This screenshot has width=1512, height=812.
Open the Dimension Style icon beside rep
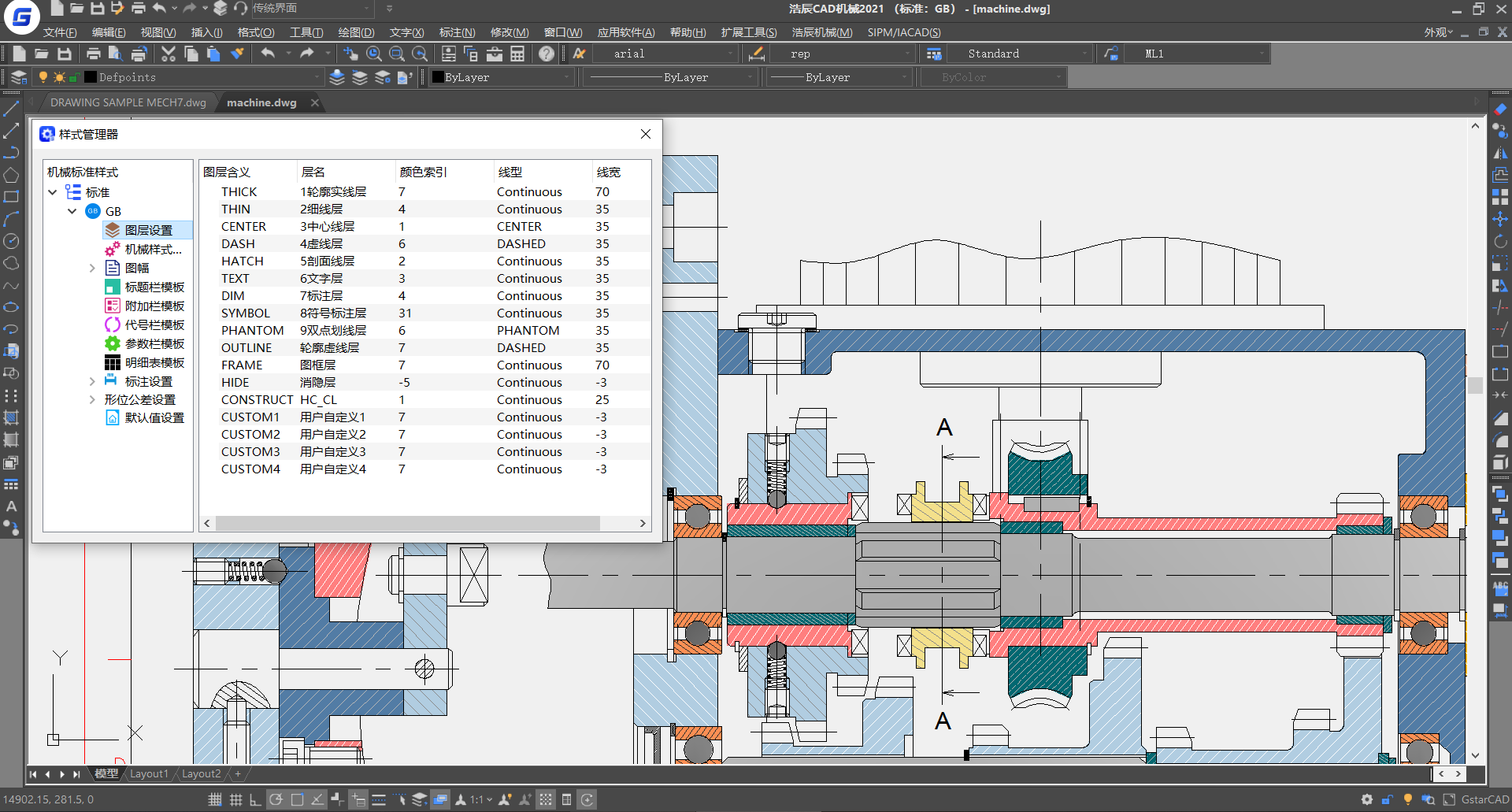(757, 54)
